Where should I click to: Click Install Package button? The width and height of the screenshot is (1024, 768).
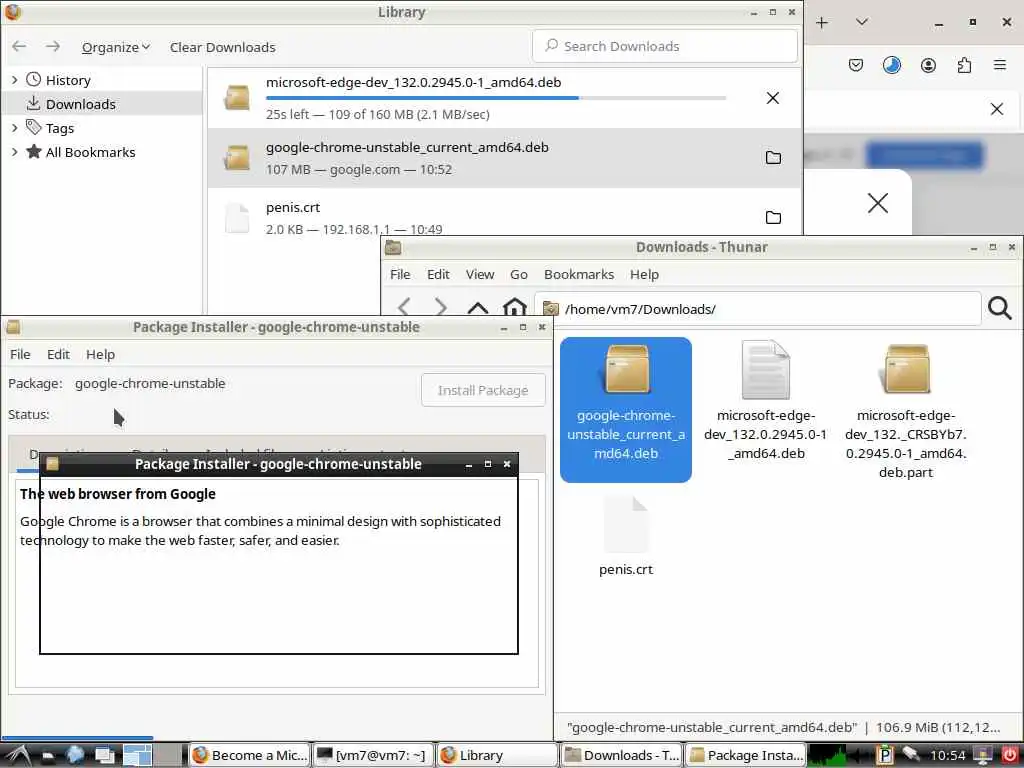(x=483, y=390)
